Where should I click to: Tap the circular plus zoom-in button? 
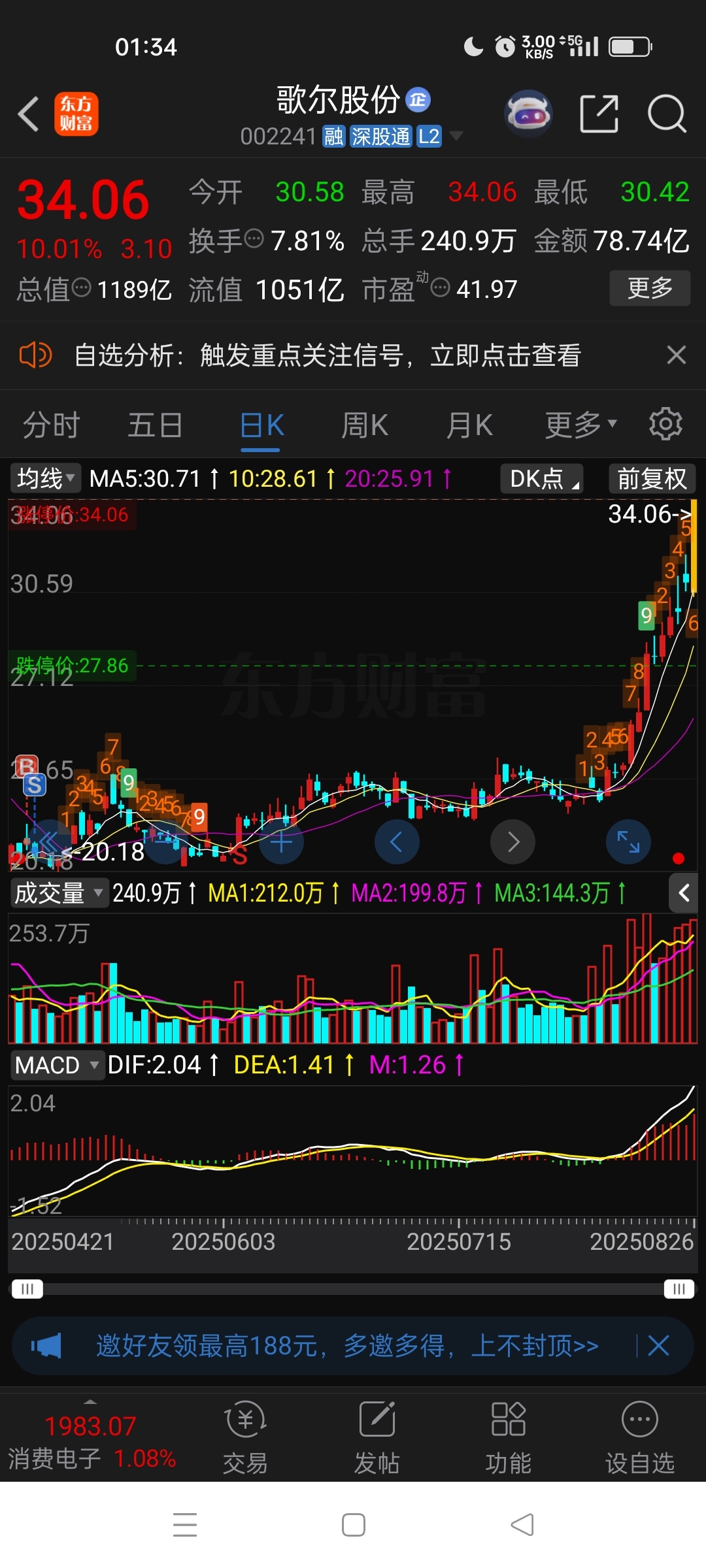282,842
